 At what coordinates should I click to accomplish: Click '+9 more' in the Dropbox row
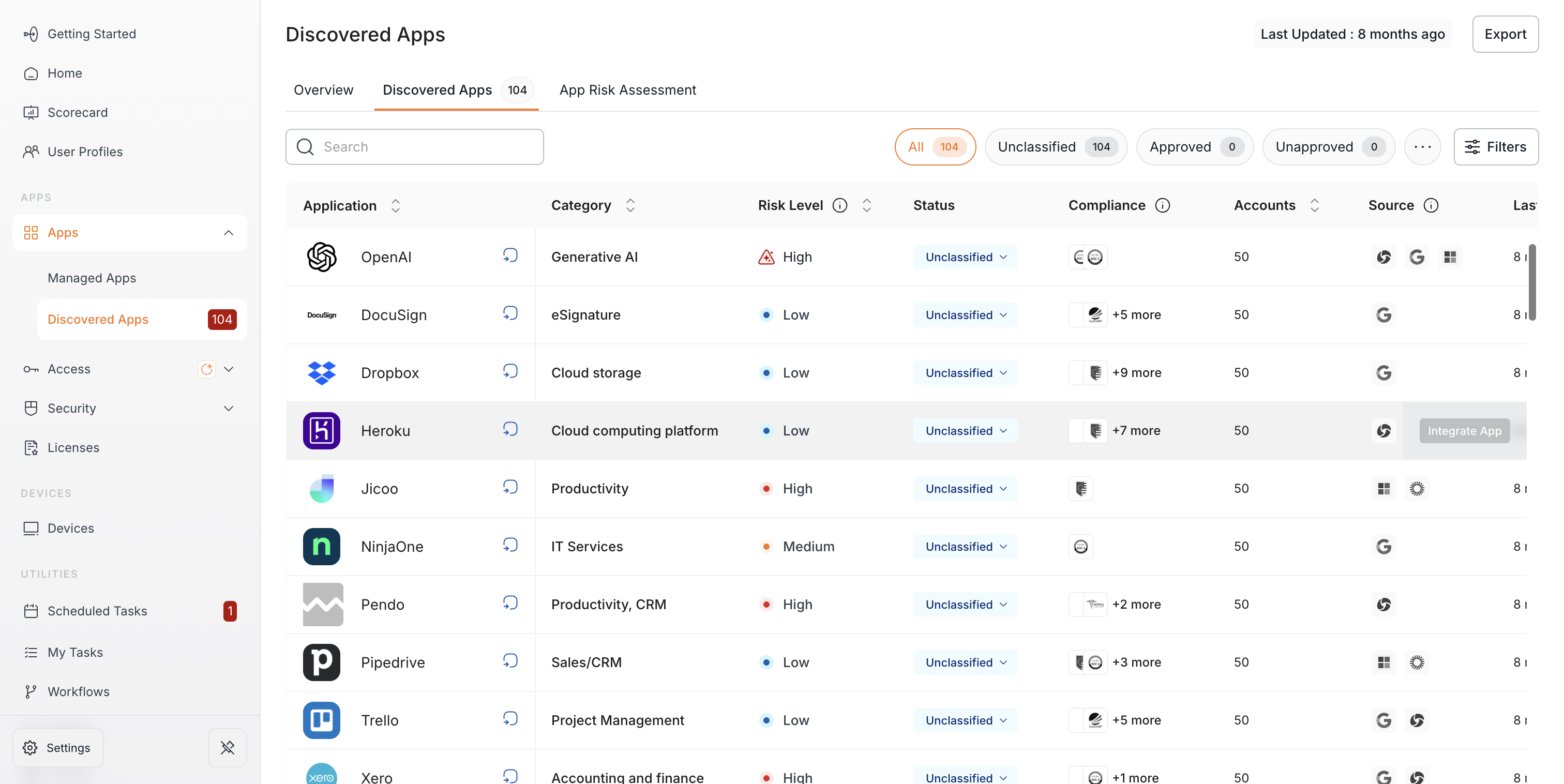click(1137, 373)
